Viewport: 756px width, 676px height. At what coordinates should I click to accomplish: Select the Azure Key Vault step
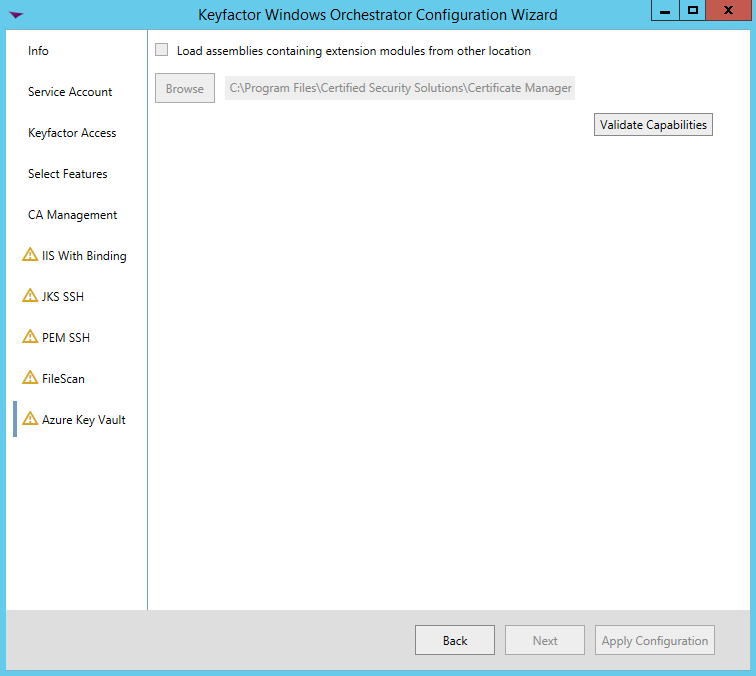point(83,419)
